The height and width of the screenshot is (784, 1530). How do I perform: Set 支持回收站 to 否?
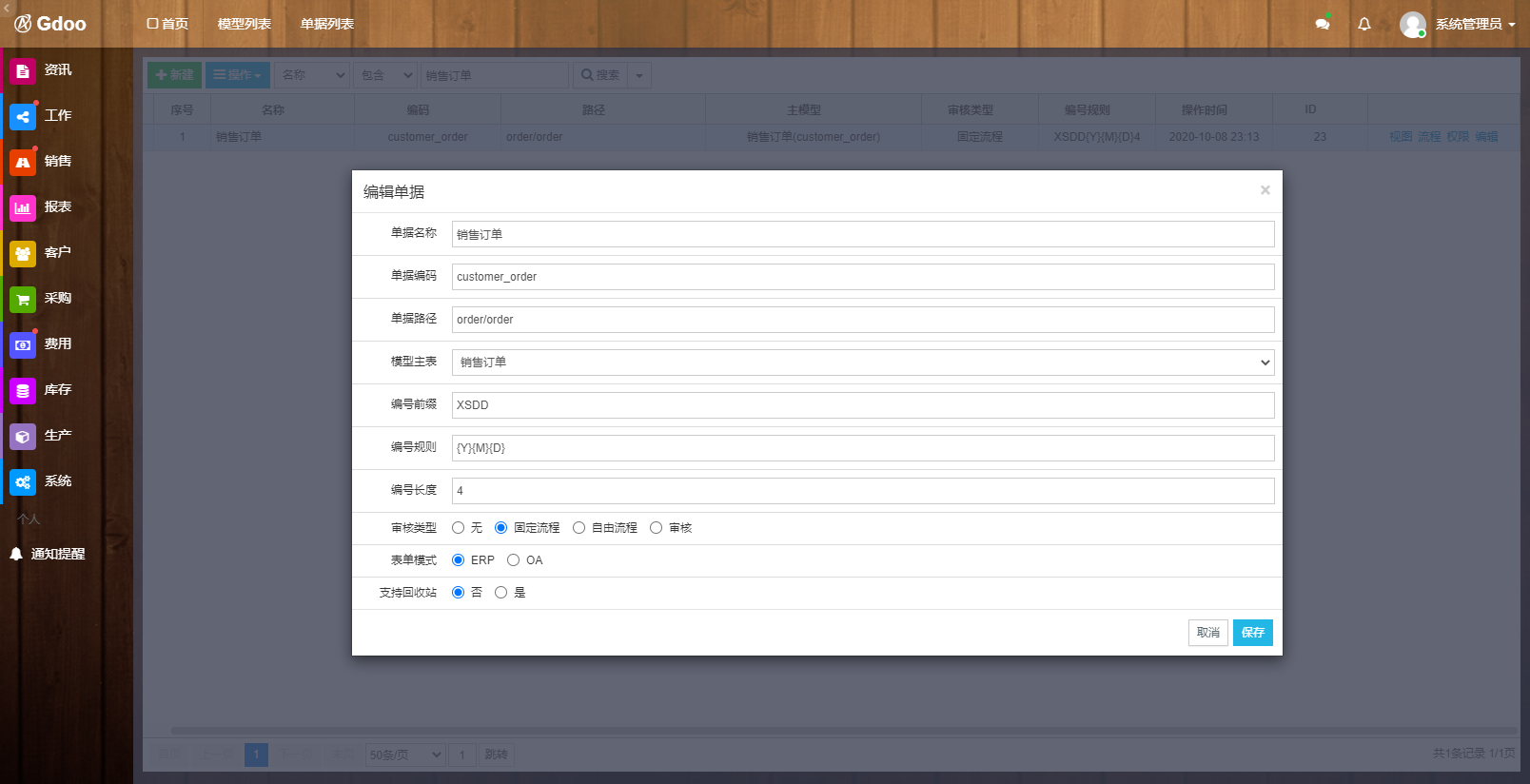coord(459,593)
